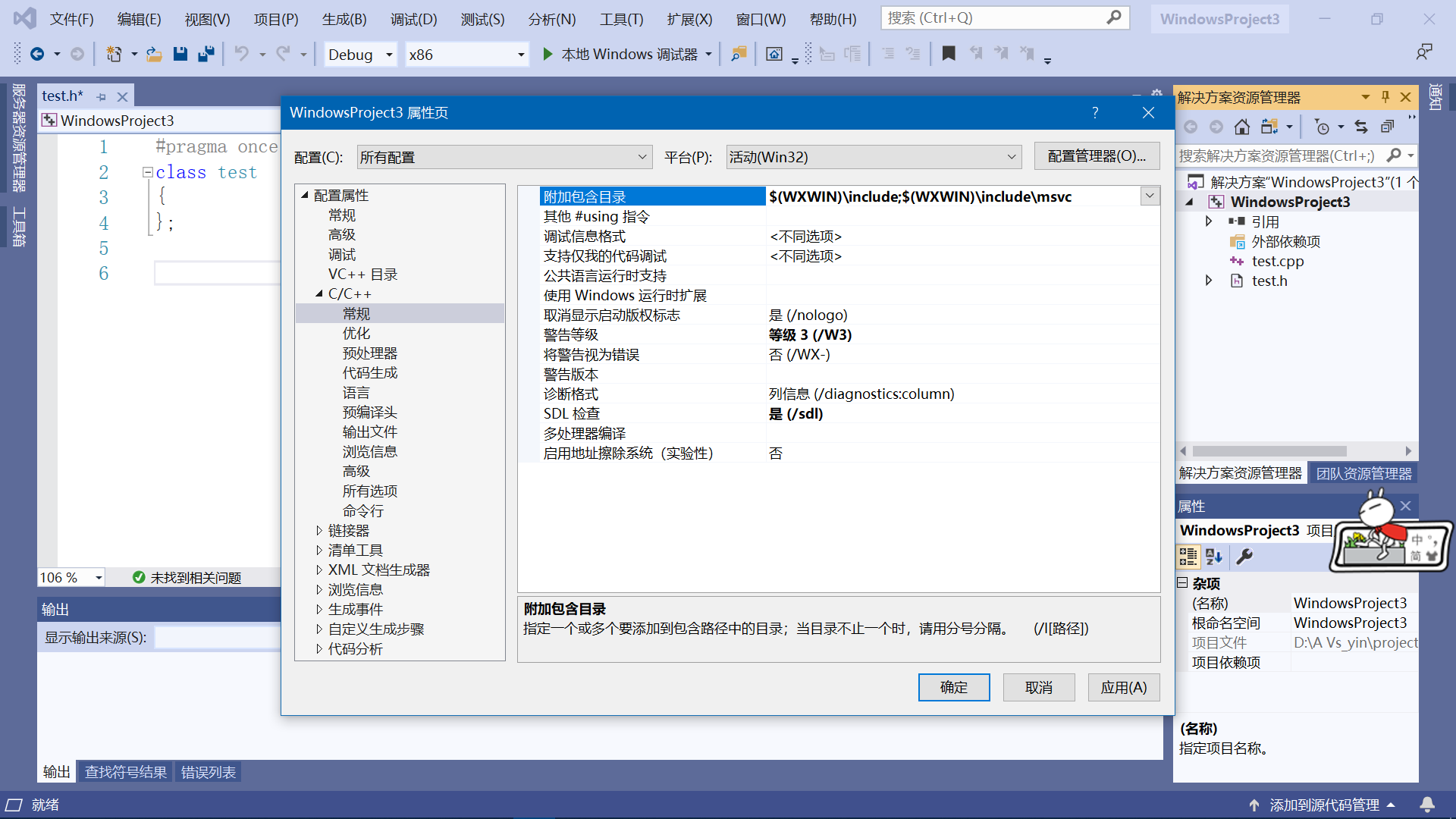Screen dimensions: 1456x819
Task: Click the notifications bell in status bar
Action: pos(1427,805)
